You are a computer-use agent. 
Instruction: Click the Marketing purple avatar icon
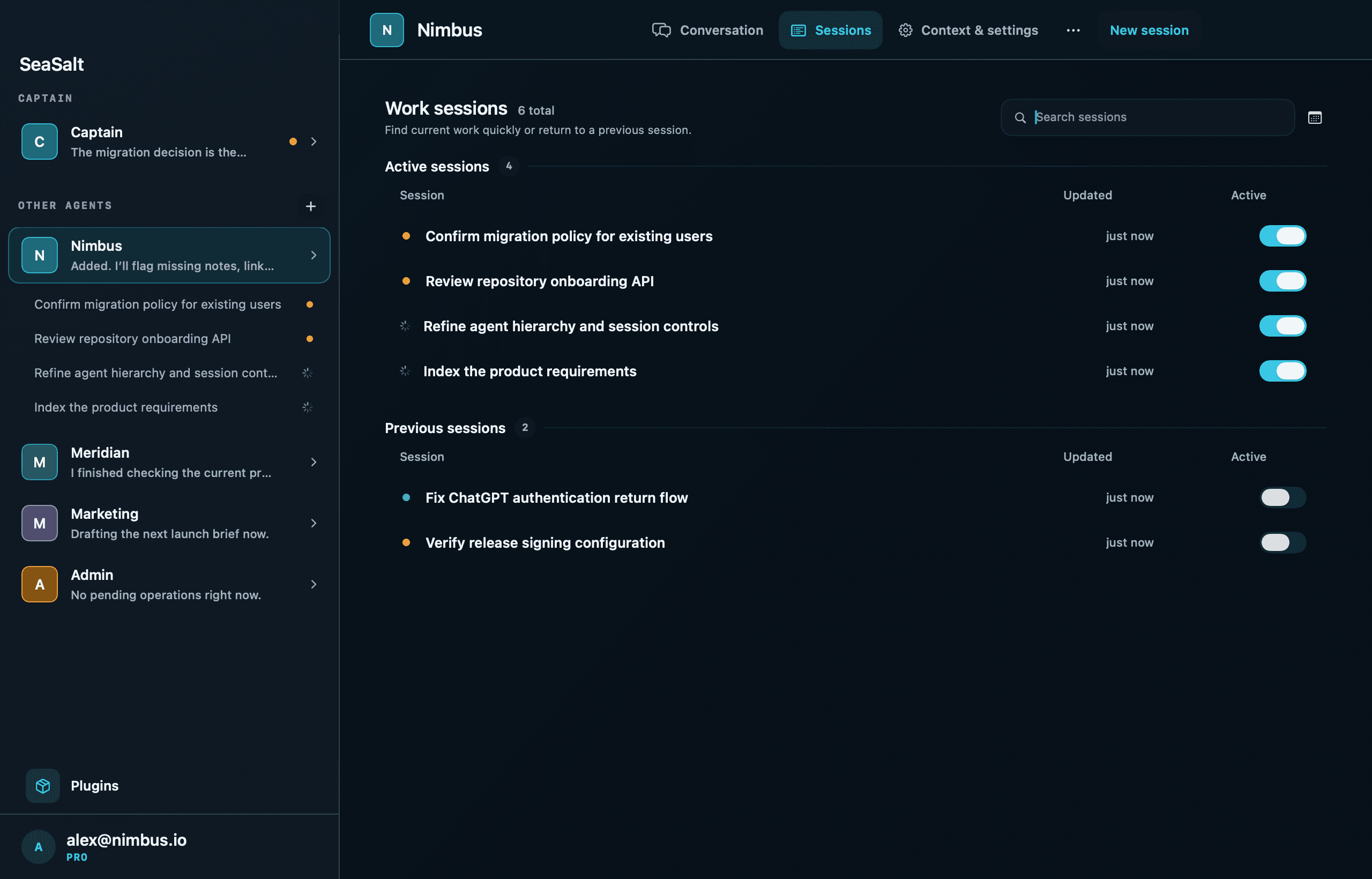click(x=39, y=523)
